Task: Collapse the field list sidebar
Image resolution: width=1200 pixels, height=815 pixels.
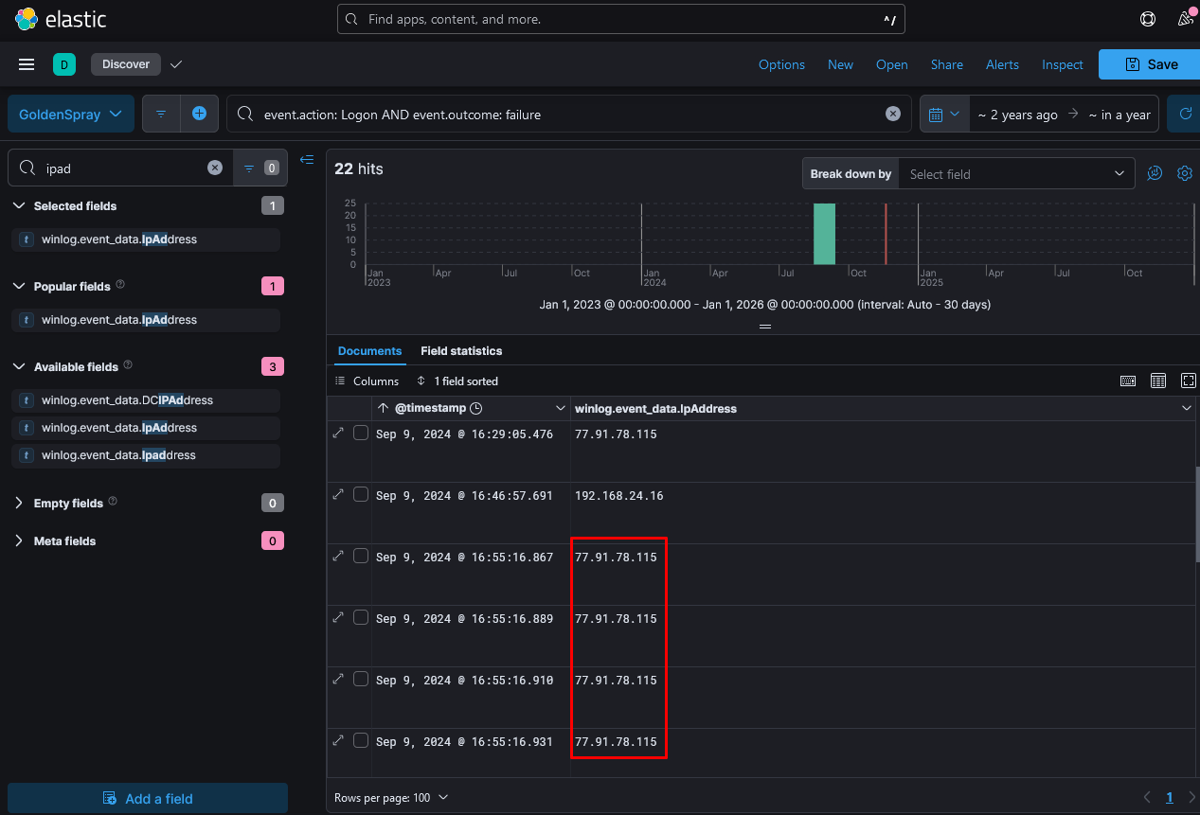Action: point(307,160)
